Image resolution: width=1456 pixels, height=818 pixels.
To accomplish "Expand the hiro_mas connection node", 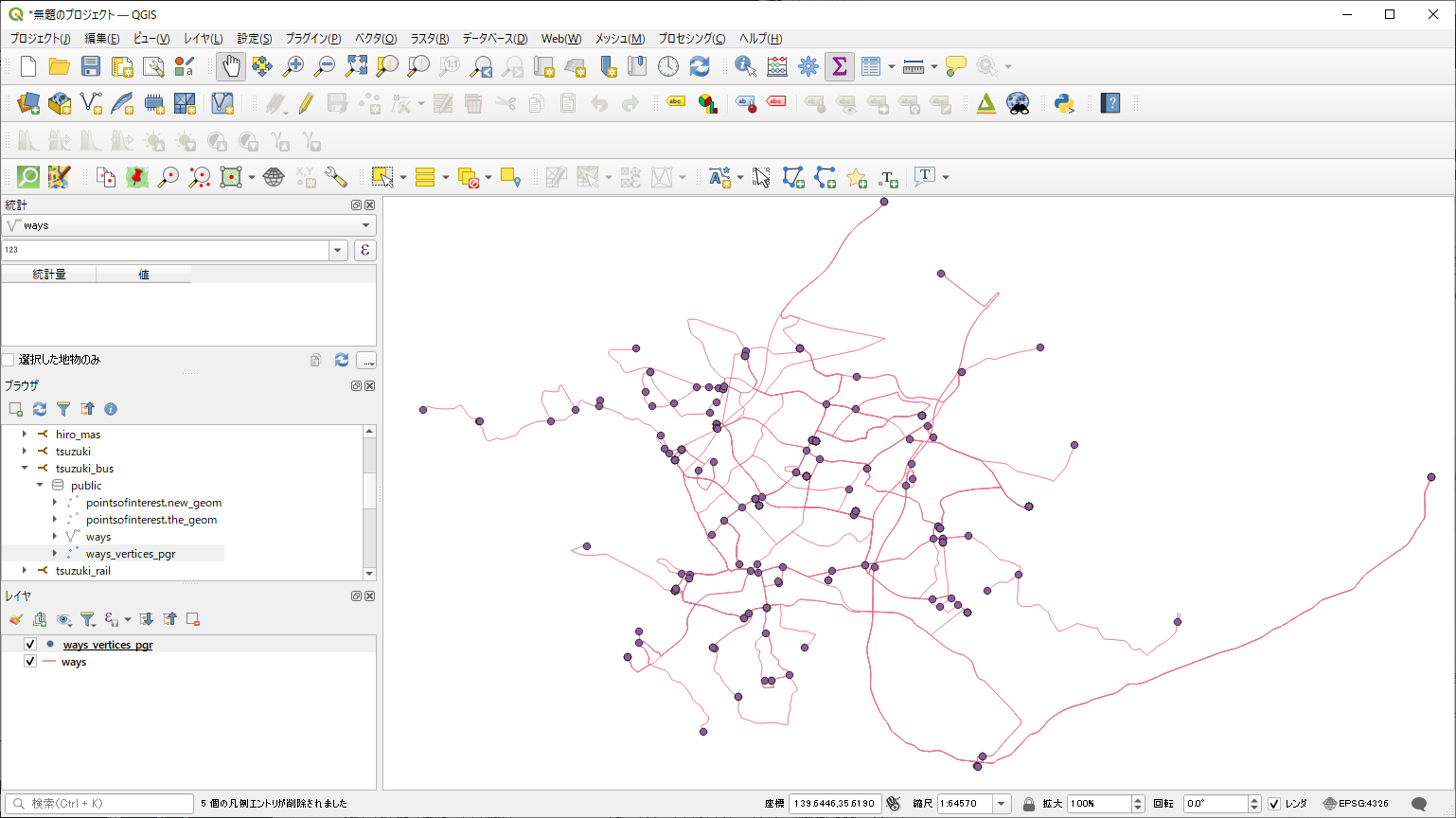I will (x=25, y=435).
